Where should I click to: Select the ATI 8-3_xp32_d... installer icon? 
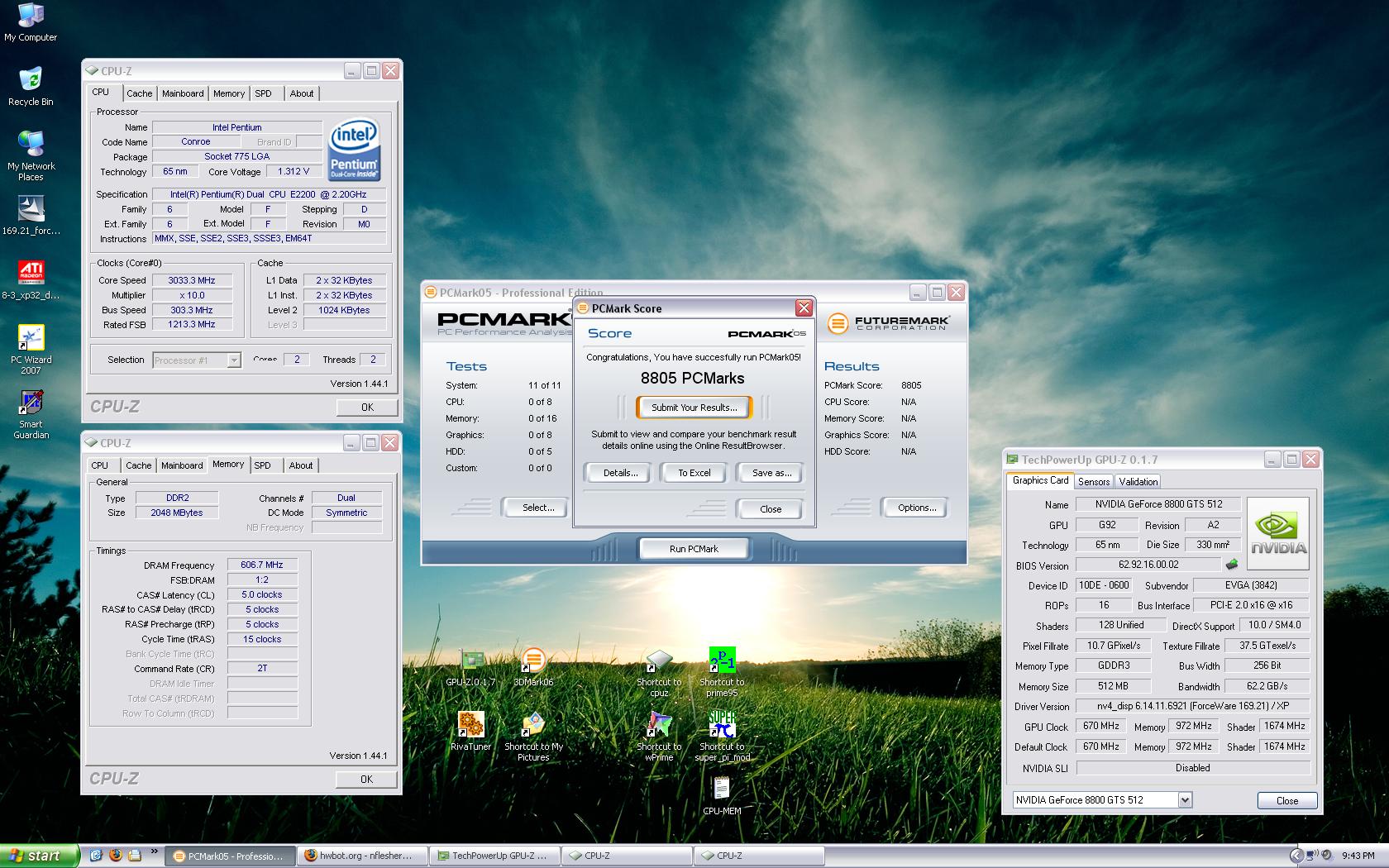31,279
